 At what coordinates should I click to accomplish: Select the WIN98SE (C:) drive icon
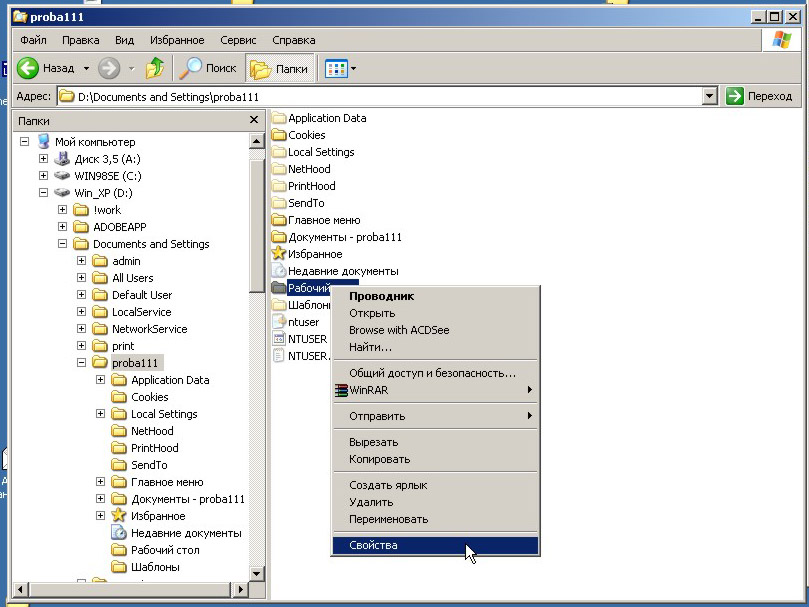click(62, 176)
